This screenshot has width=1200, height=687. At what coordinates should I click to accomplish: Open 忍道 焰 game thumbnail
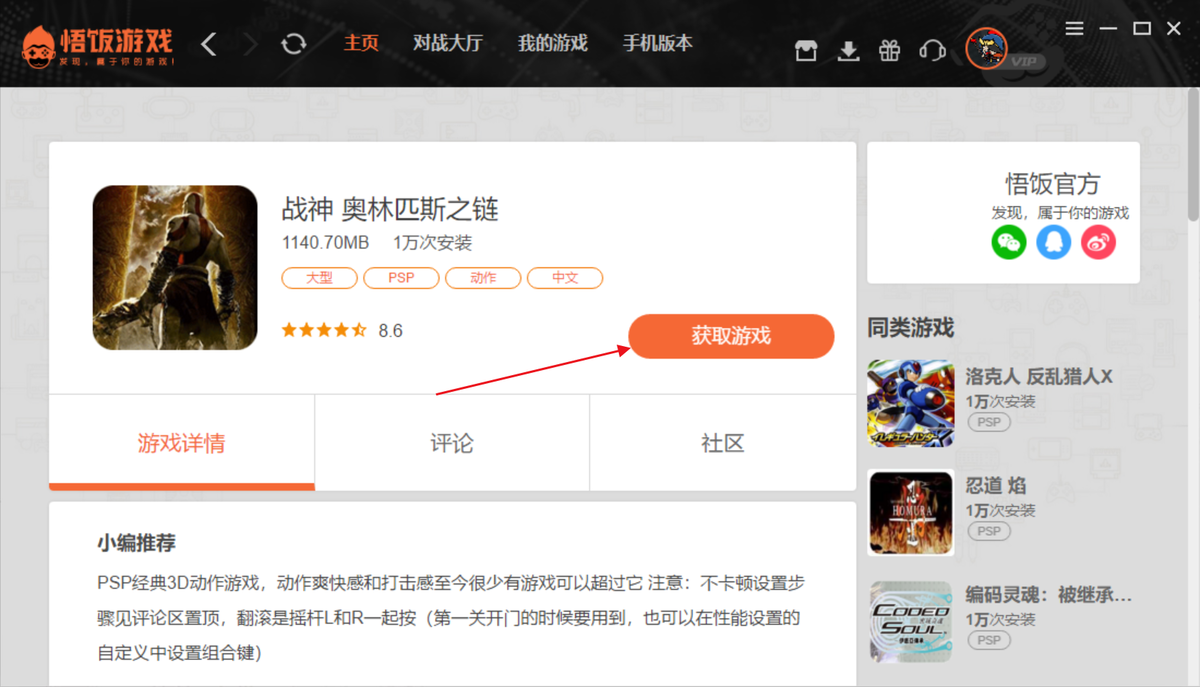click(911, 513)
